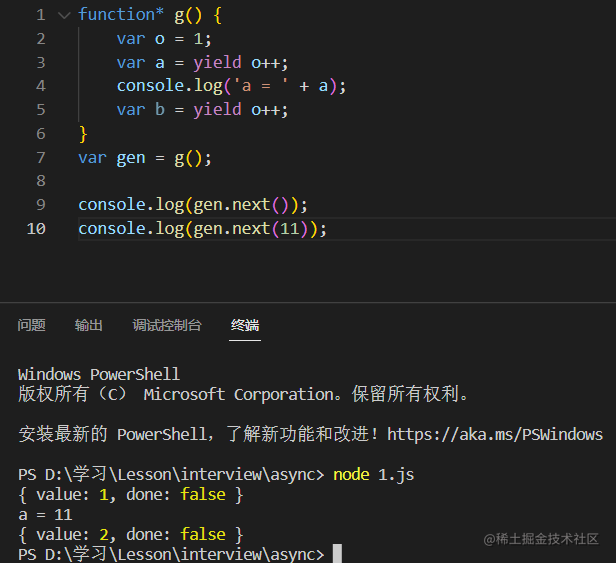616x563 pixels.
Task: Collapse the function g fold chevron
Action: point(64,16)
